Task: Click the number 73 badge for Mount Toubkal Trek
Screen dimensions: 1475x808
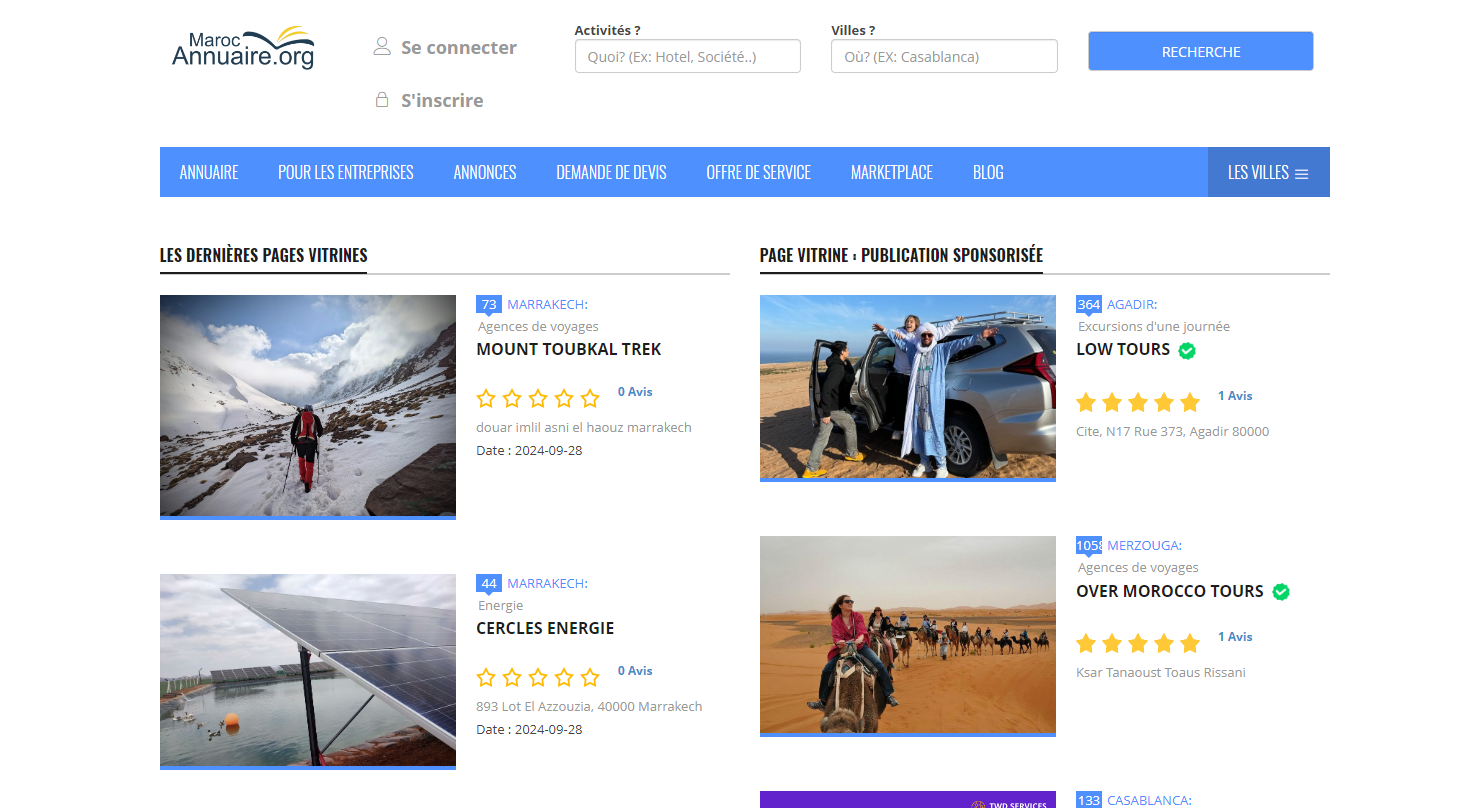Action: [489, 305]
